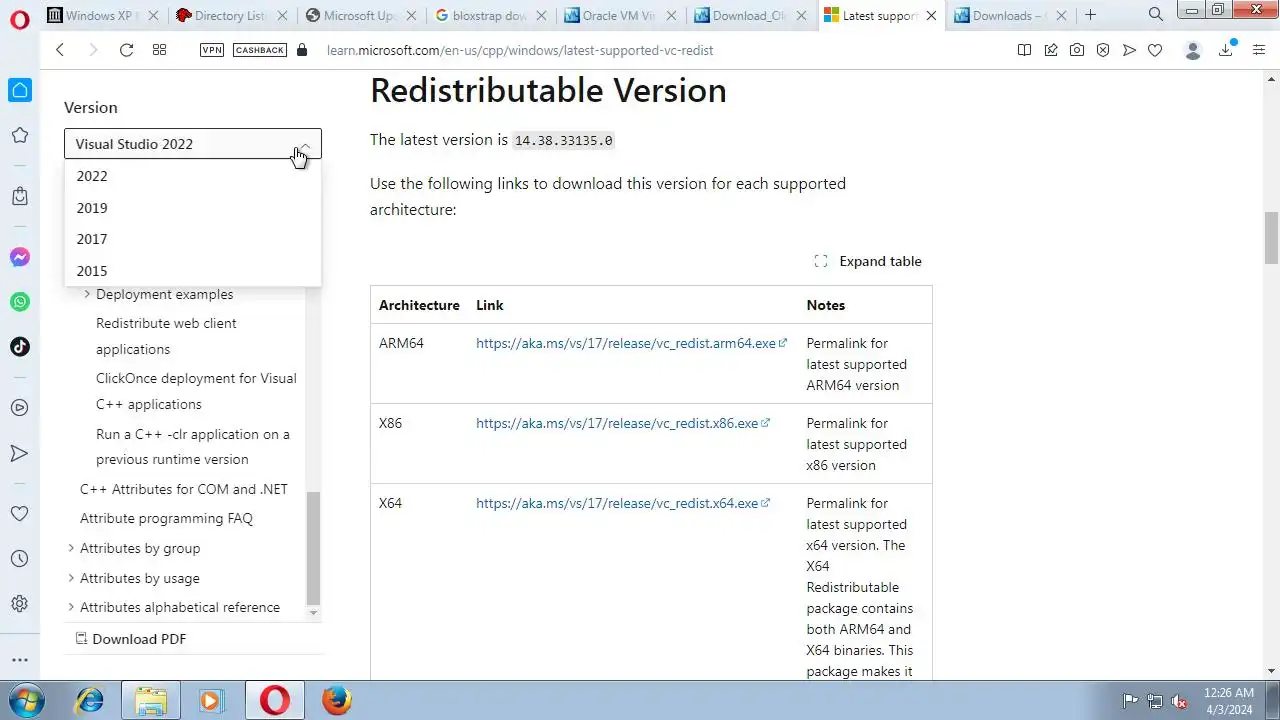Image resolution: width=1280 pixels, height=720 pixels.
Task: Click the sidebar navigation scrollbar thumb
Action: [x=313, y=548]
